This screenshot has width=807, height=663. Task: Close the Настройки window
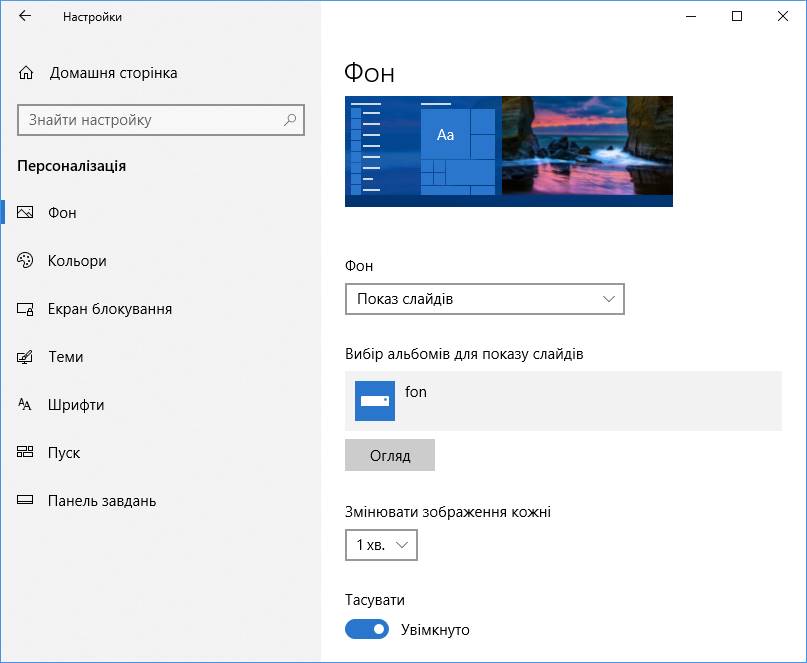[782, 16]
